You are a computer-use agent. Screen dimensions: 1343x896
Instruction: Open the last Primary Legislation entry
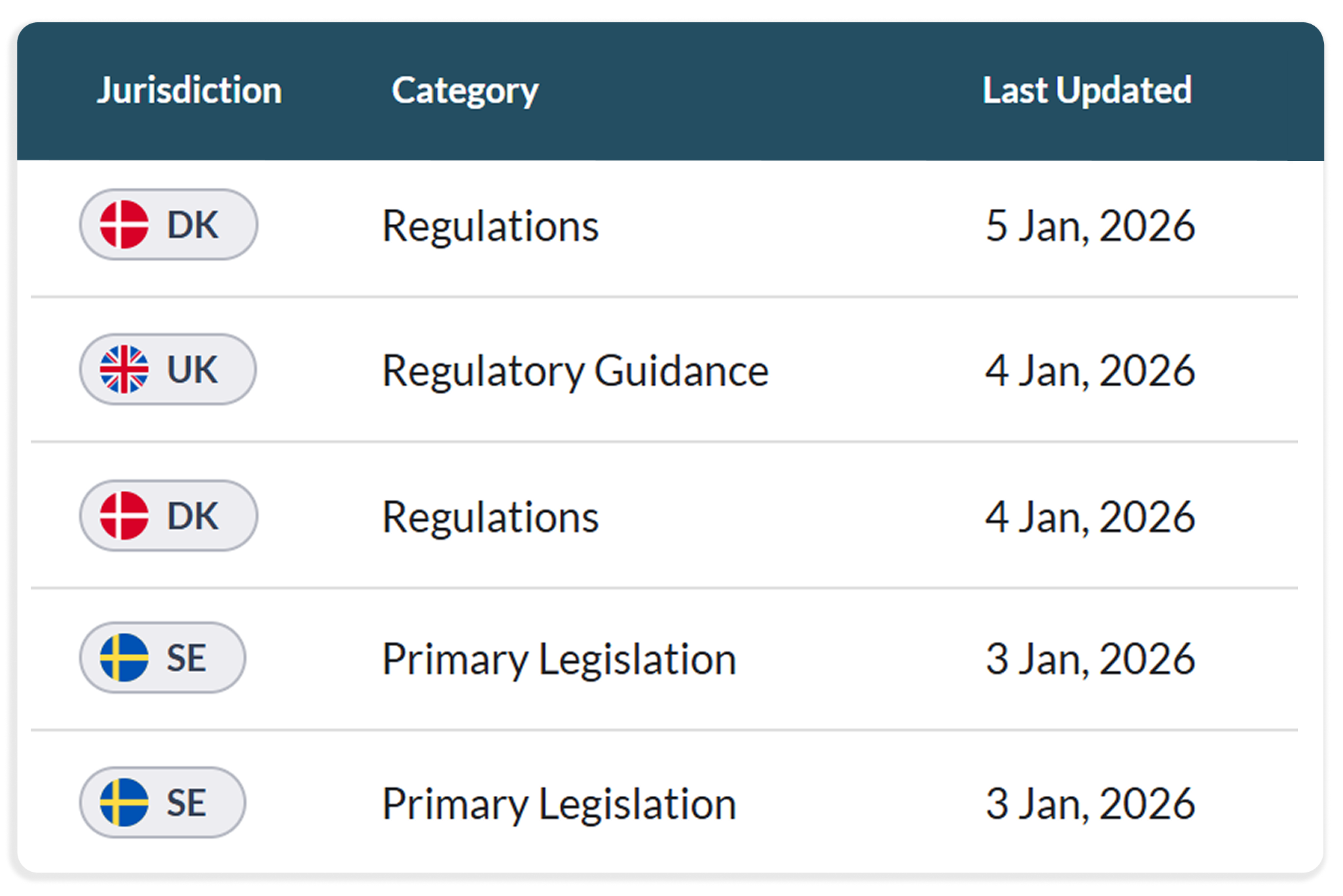[559, 804]
